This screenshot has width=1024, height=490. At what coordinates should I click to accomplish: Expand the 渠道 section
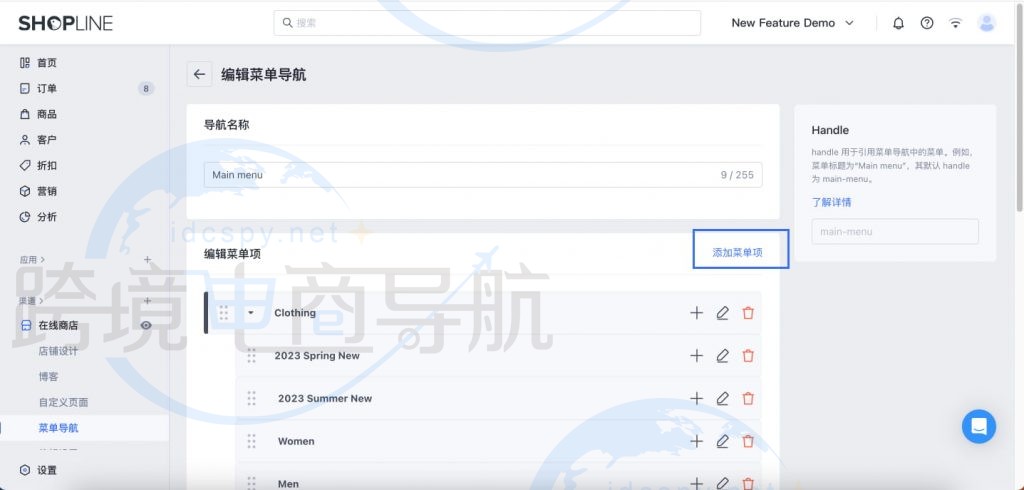tap(32, 301)
